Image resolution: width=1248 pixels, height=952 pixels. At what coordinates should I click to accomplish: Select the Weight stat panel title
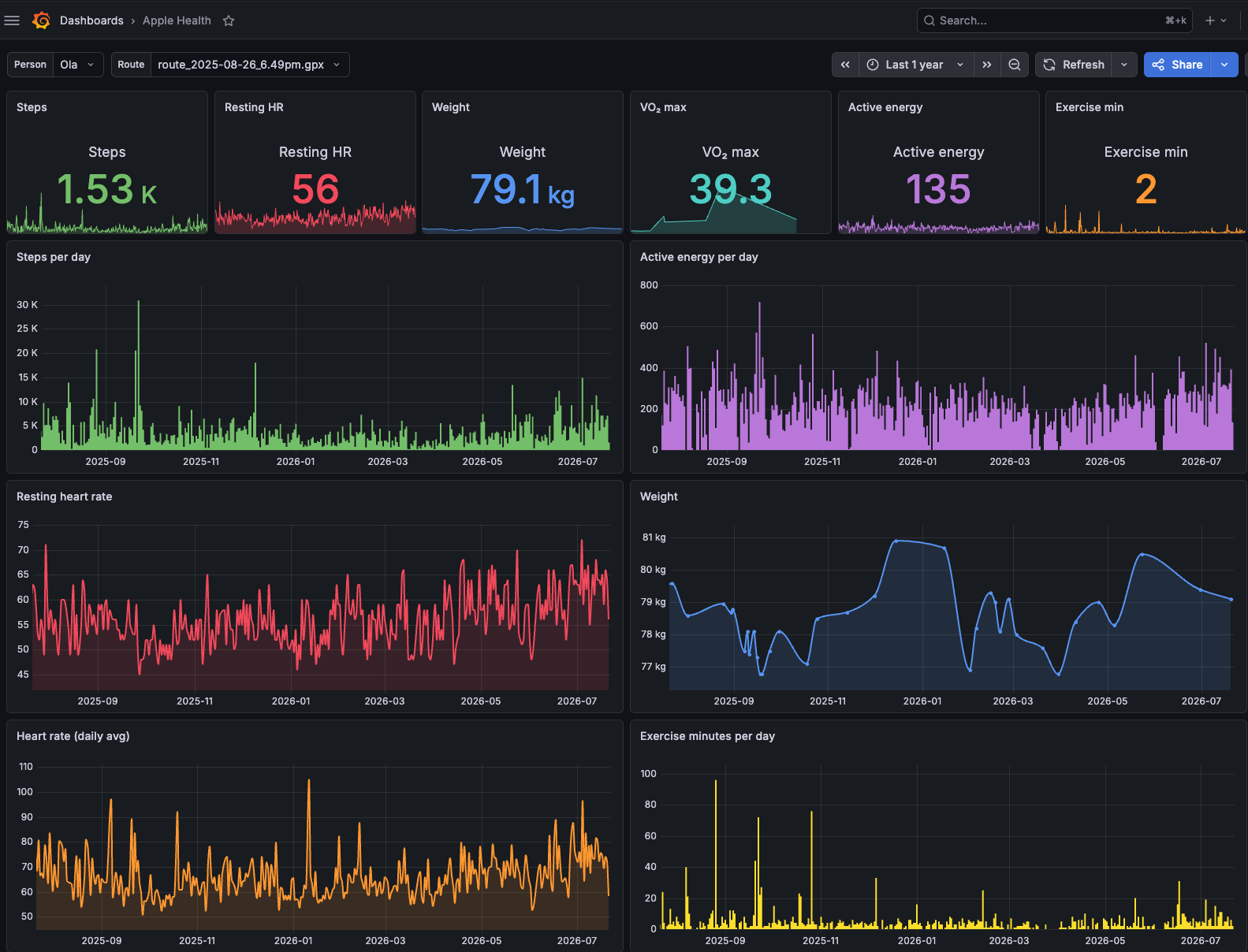tap(451, 107)
